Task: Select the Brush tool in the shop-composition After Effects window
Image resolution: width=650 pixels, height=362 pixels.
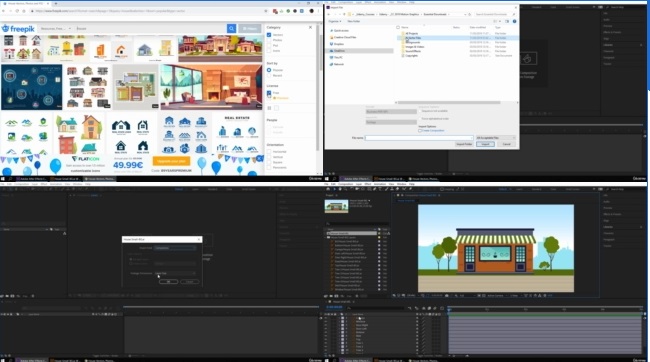Action: pos(387,189)
